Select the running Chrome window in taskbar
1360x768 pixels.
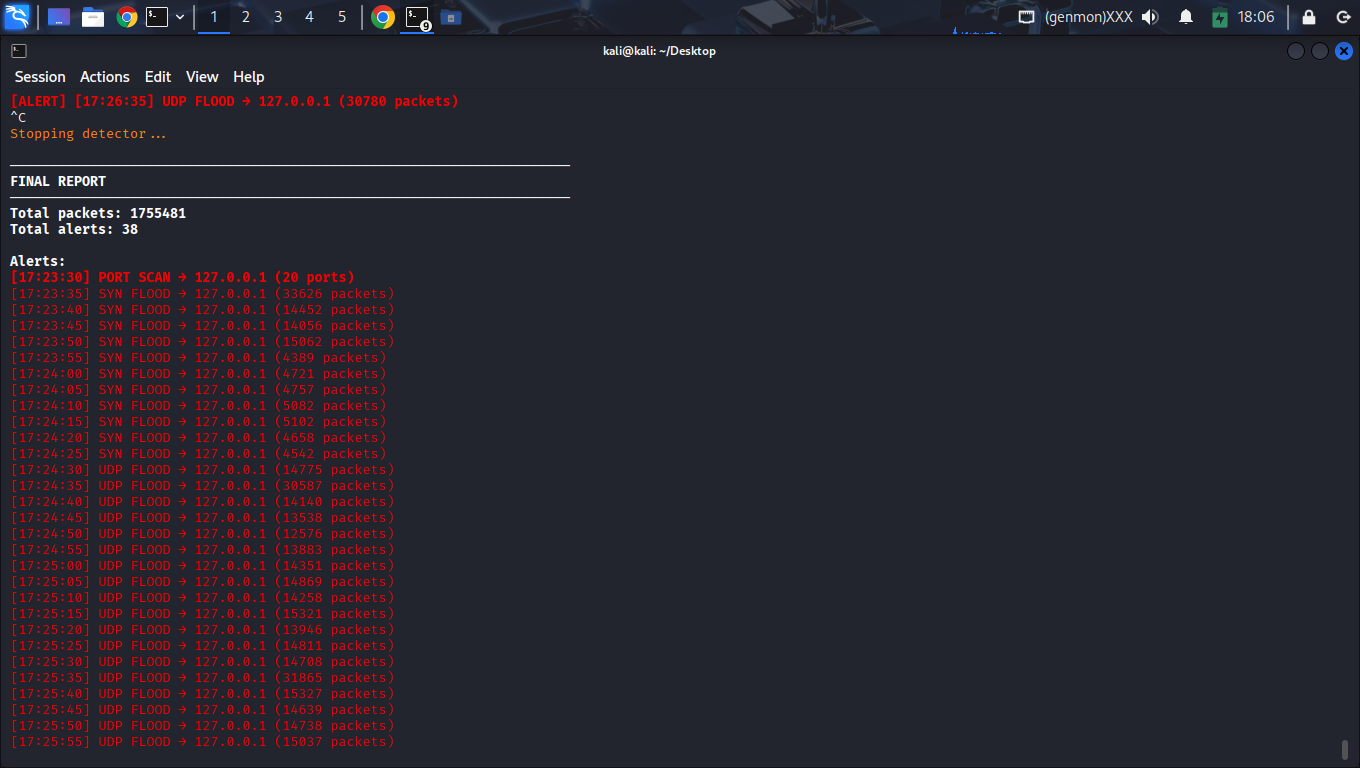[x=383, y=17]
